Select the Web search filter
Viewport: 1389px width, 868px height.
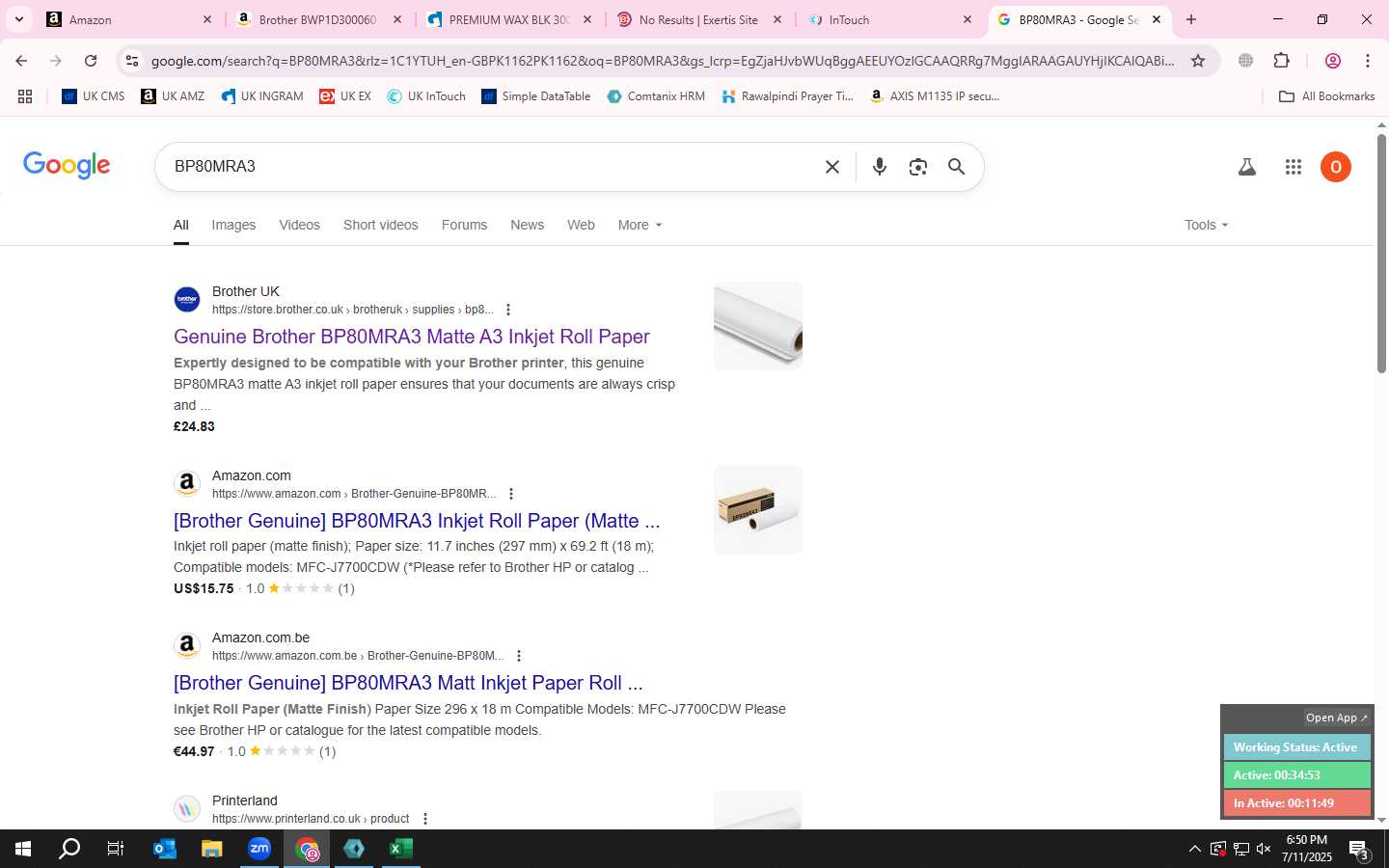point(581,225)
